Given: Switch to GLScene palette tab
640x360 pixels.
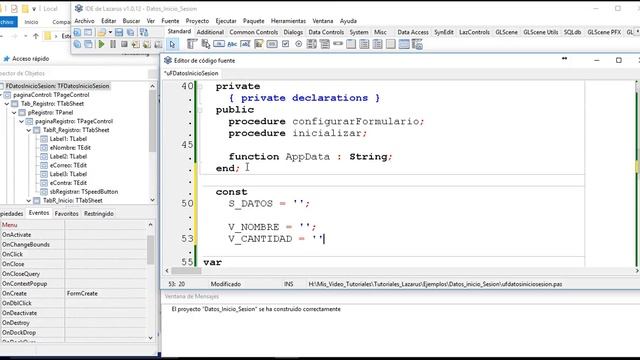Looking at the screenshot, I should tap(506, 32).
